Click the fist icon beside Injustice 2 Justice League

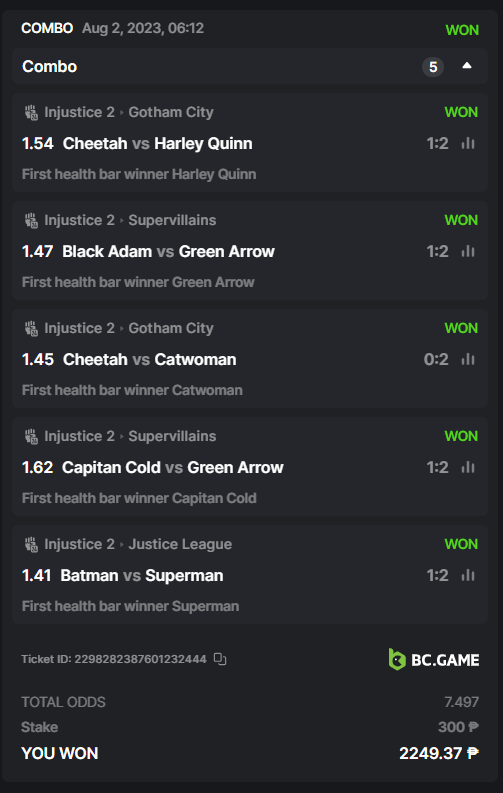coord(31,545)
